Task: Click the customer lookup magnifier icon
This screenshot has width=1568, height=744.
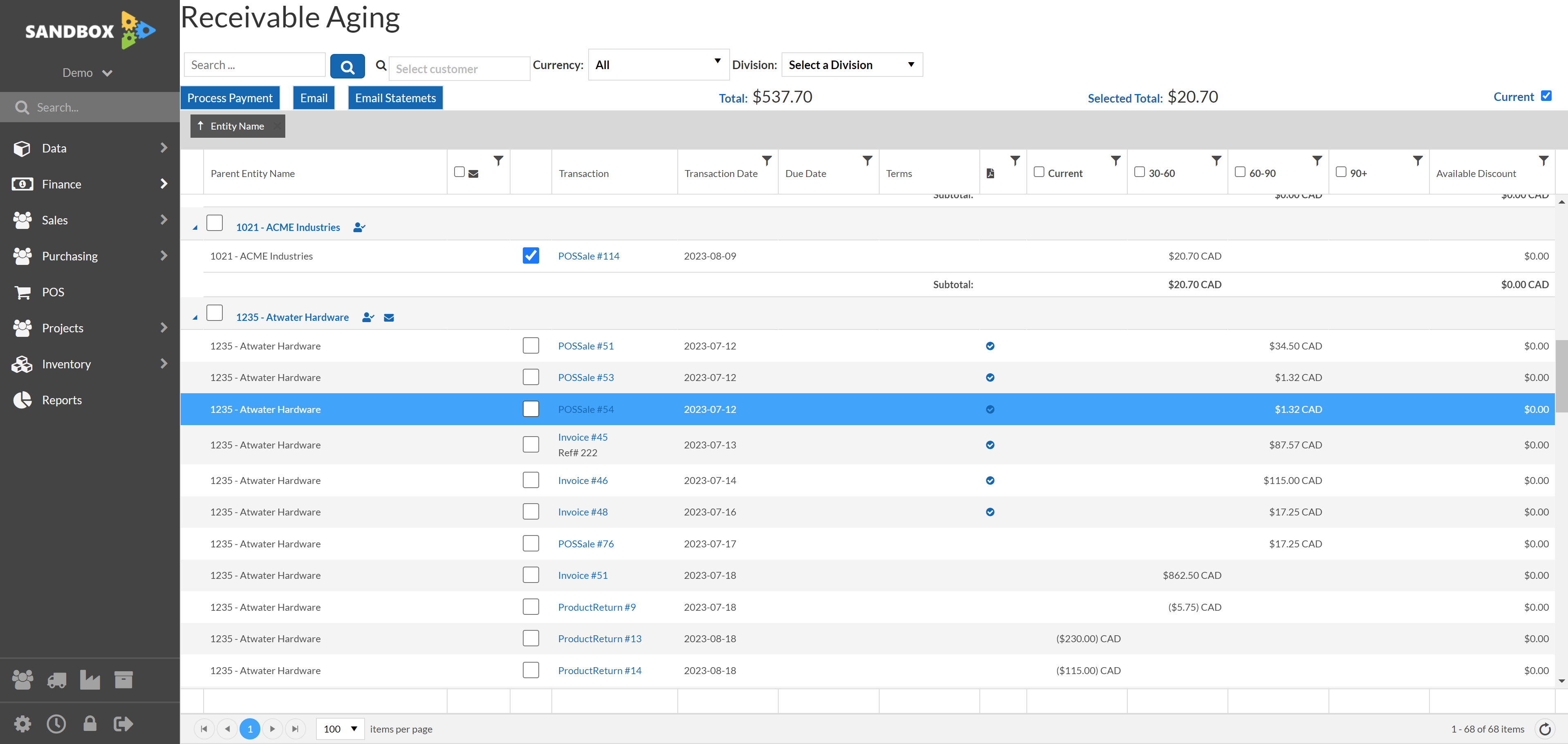Action: 381,66
